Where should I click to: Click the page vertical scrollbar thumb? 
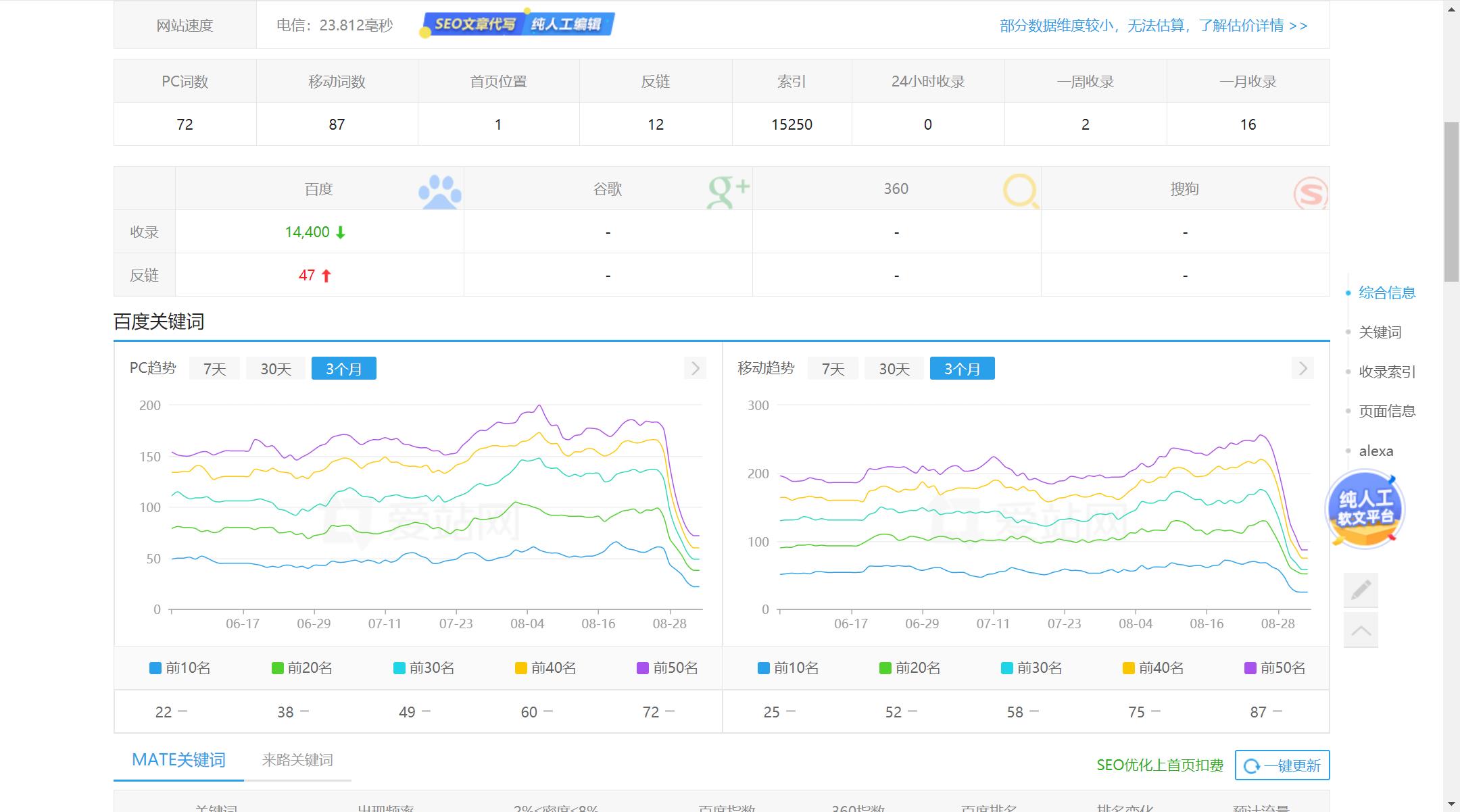[1451, 201]
